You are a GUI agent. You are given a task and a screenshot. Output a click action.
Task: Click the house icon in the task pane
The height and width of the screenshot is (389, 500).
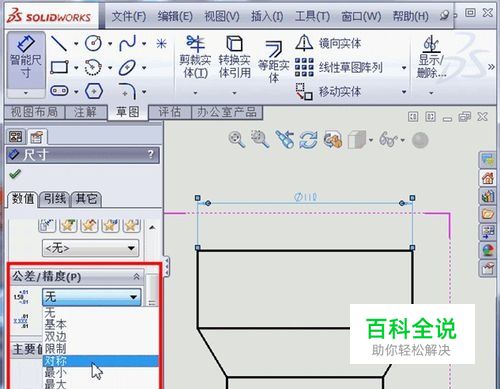[x=487, y=178]
